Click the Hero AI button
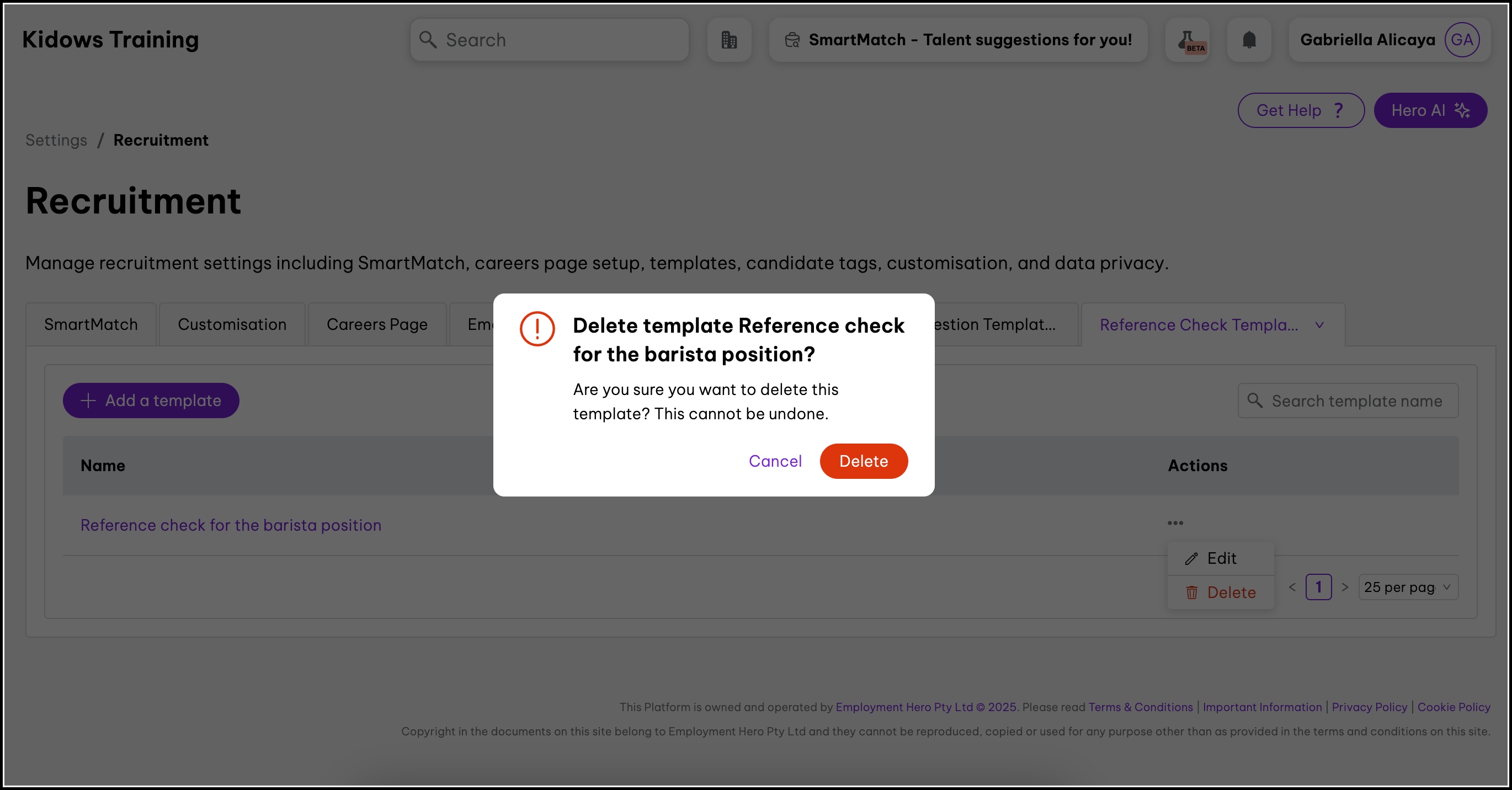Image resolution: width=1512 pixels, height=790 pixels. point(1430,110)
